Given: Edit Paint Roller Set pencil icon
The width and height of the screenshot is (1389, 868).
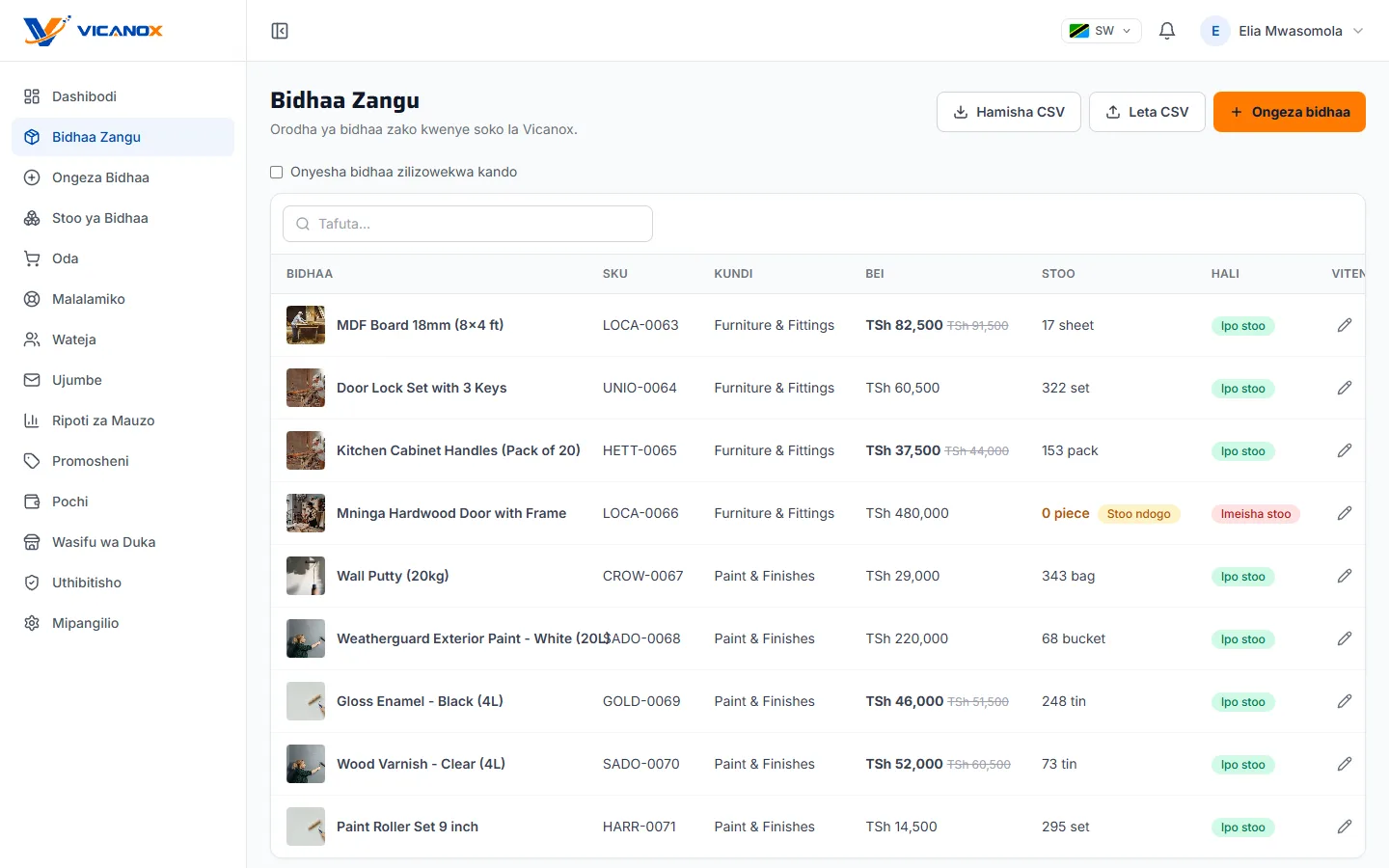Looking at the screenshot, I should click(1345, 827).
